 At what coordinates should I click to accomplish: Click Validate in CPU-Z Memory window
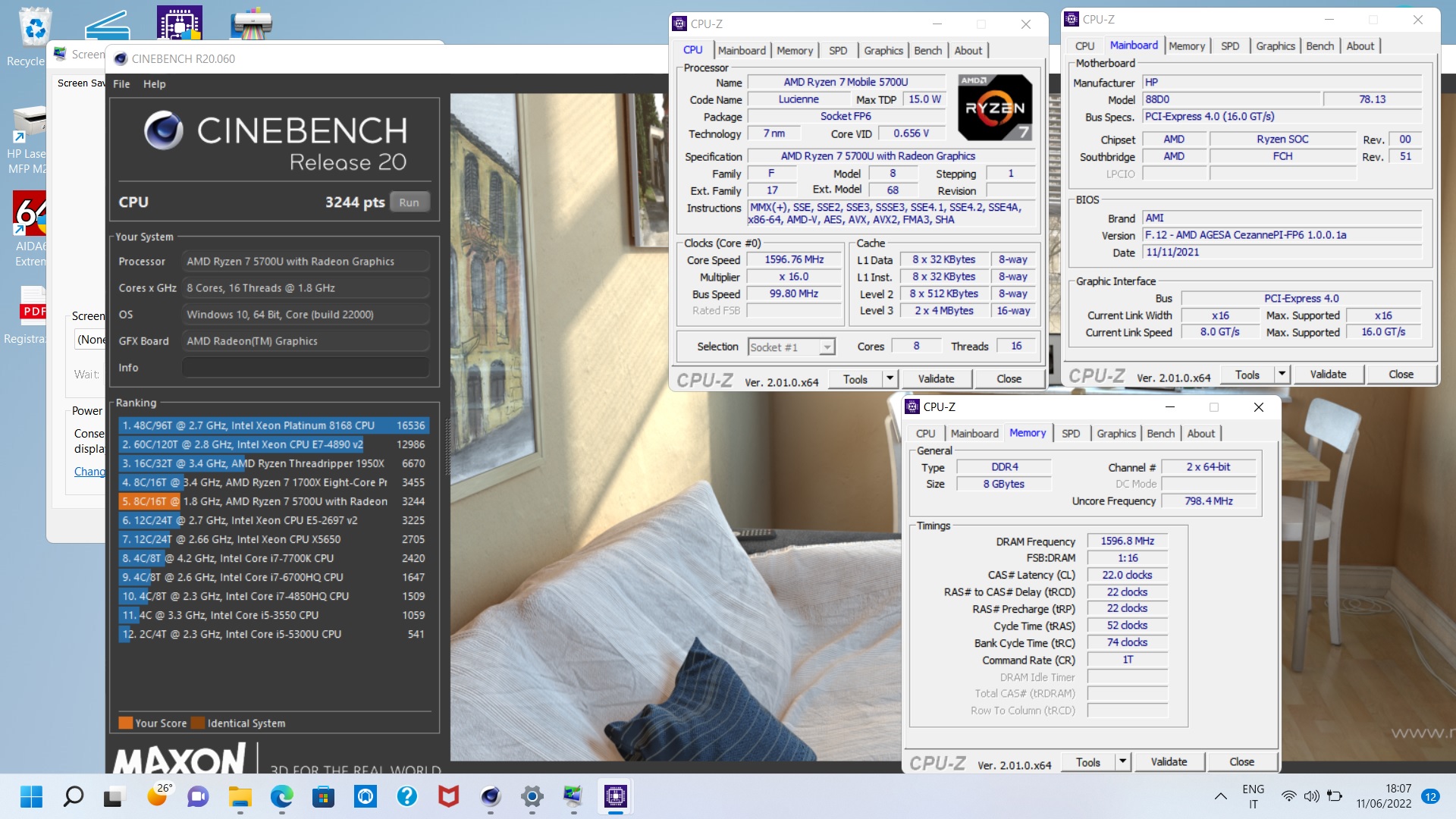click(x=1169, y=761)
